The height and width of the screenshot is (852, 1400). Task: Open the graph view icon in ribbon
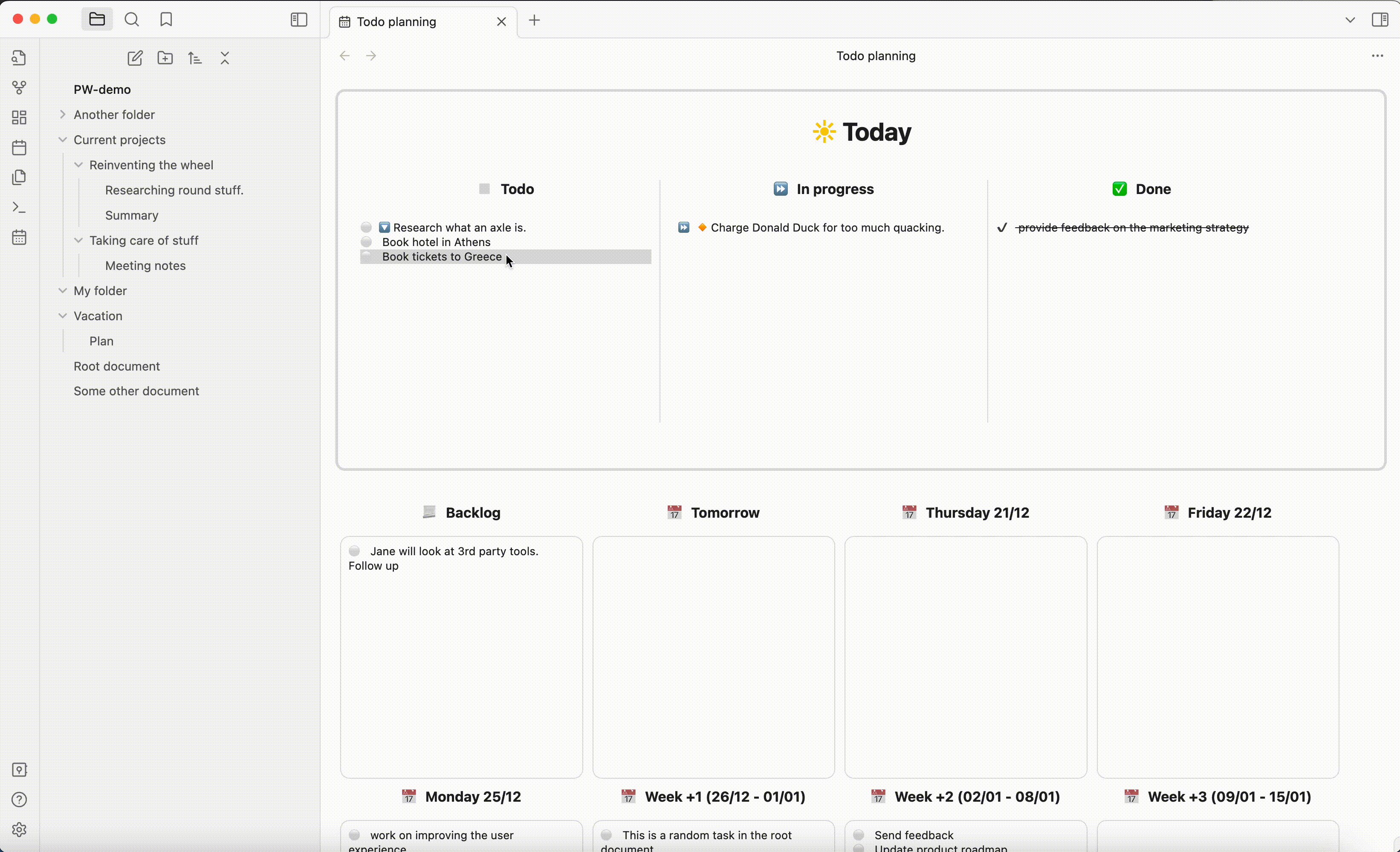(19, 87)
